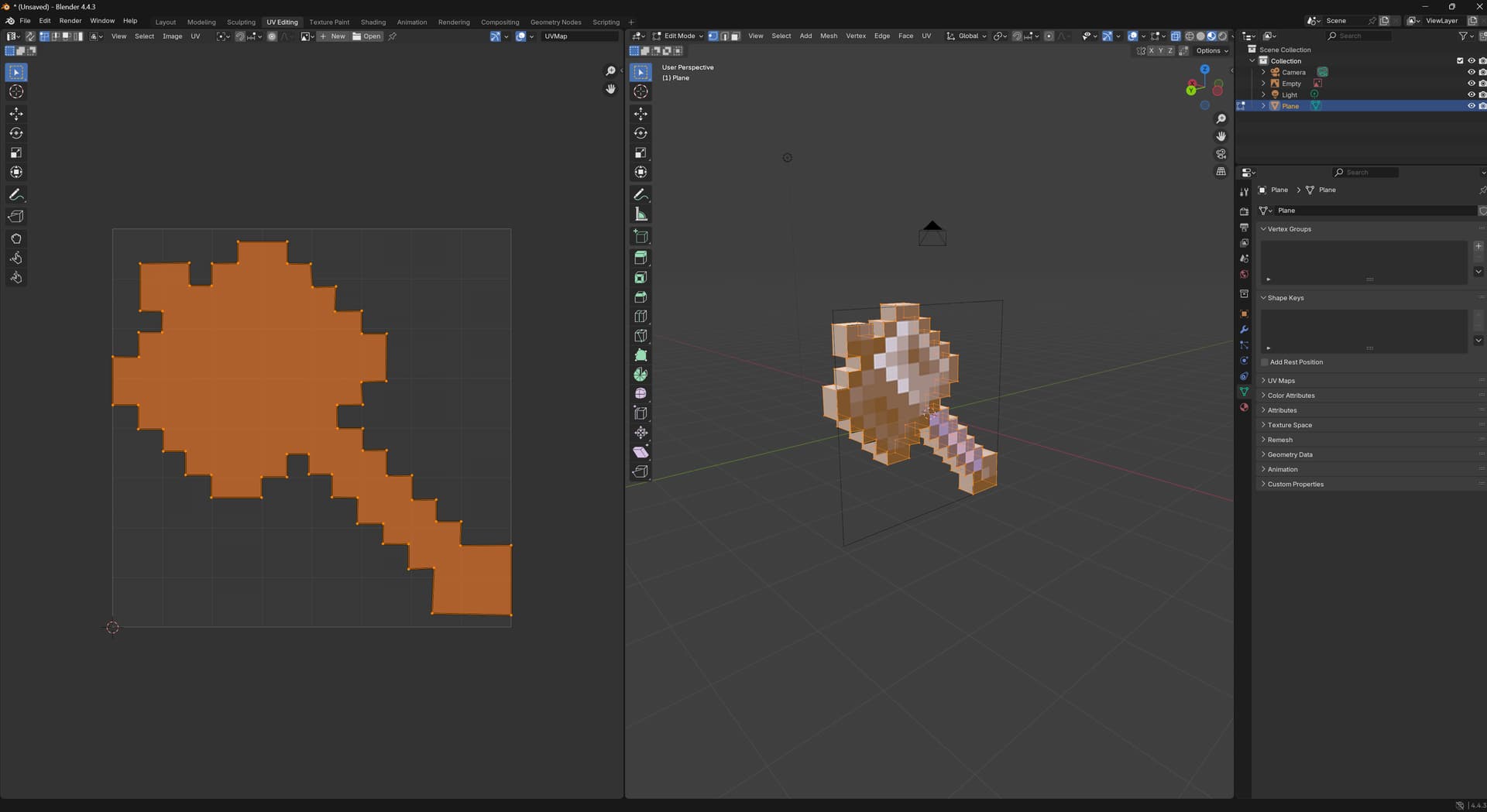Select the Poly Build tool

[x=640, y=355]
